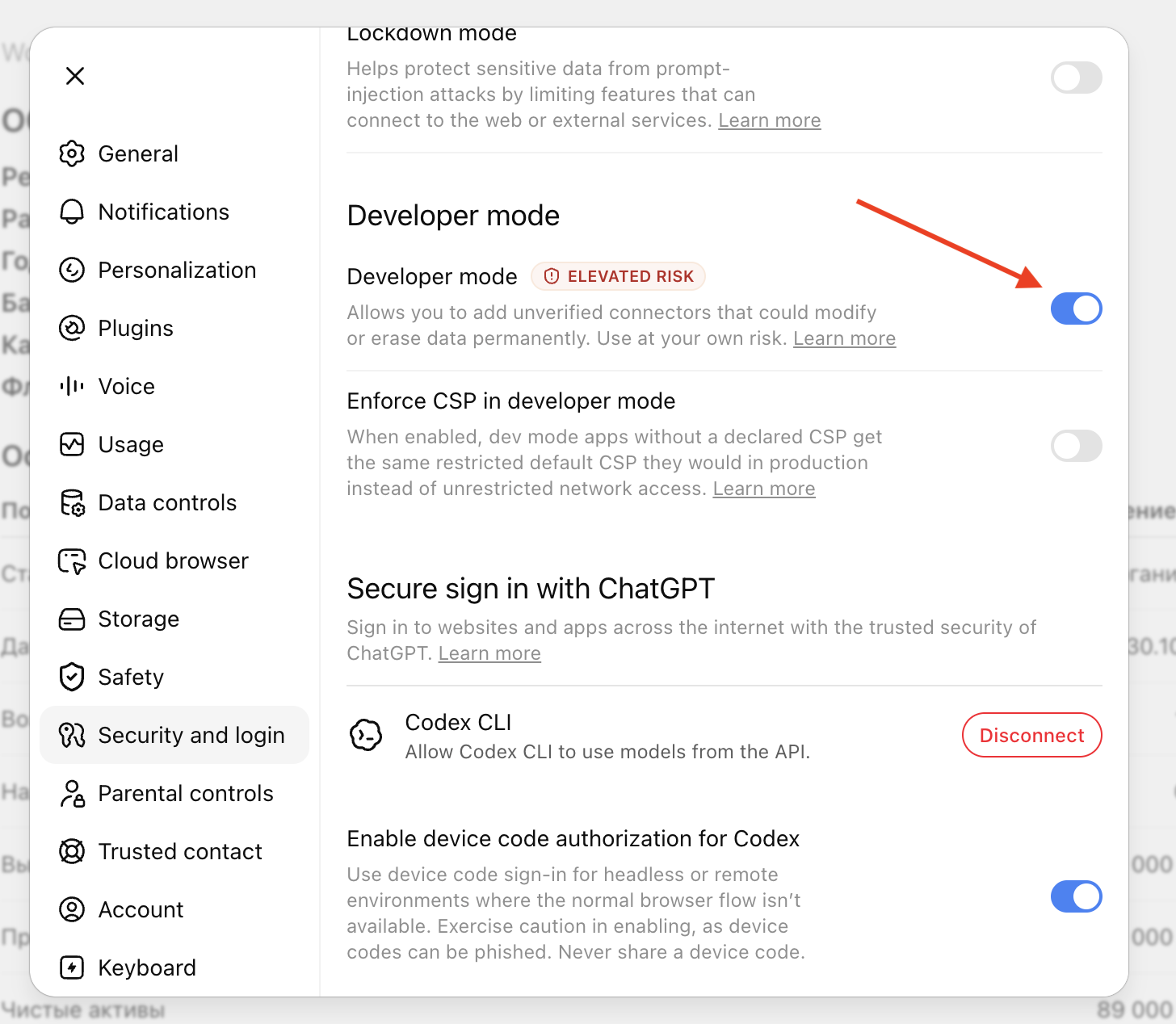Turn off device code authorization toggle
1176x1024 pixels.
pyautogui.click(x=1076, y=896)
